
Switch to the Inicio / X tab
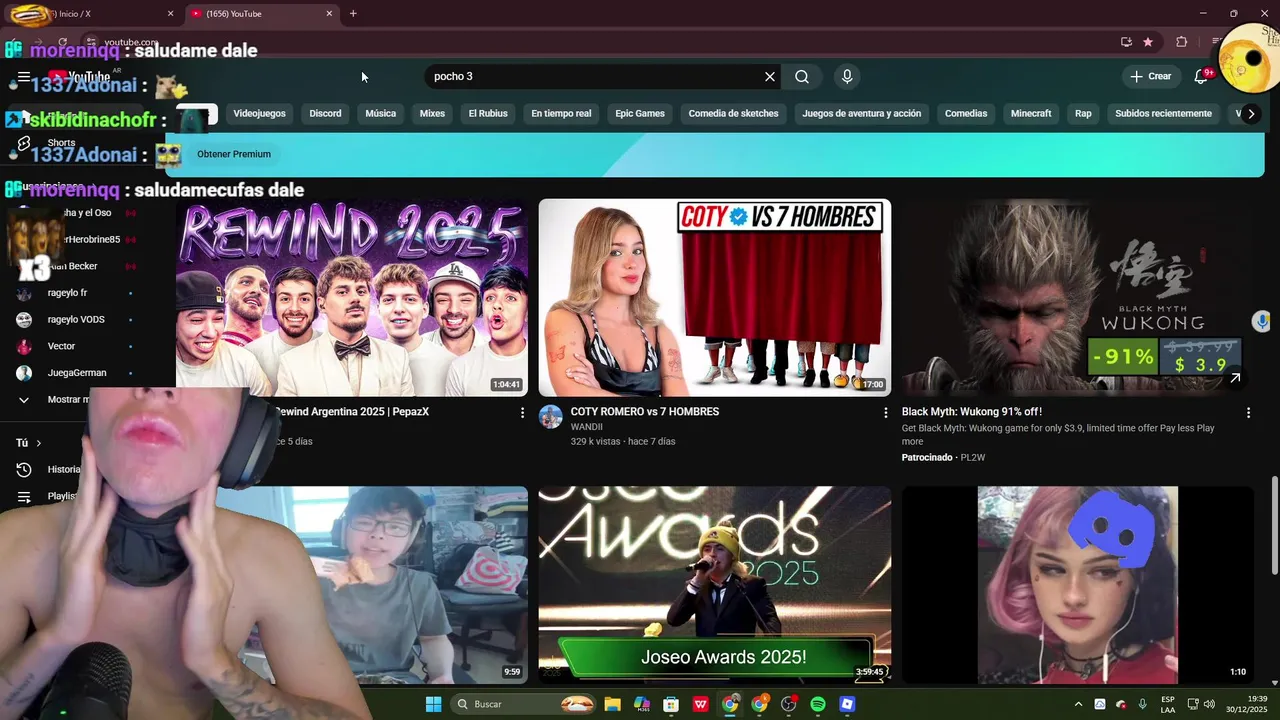(90, 13)
